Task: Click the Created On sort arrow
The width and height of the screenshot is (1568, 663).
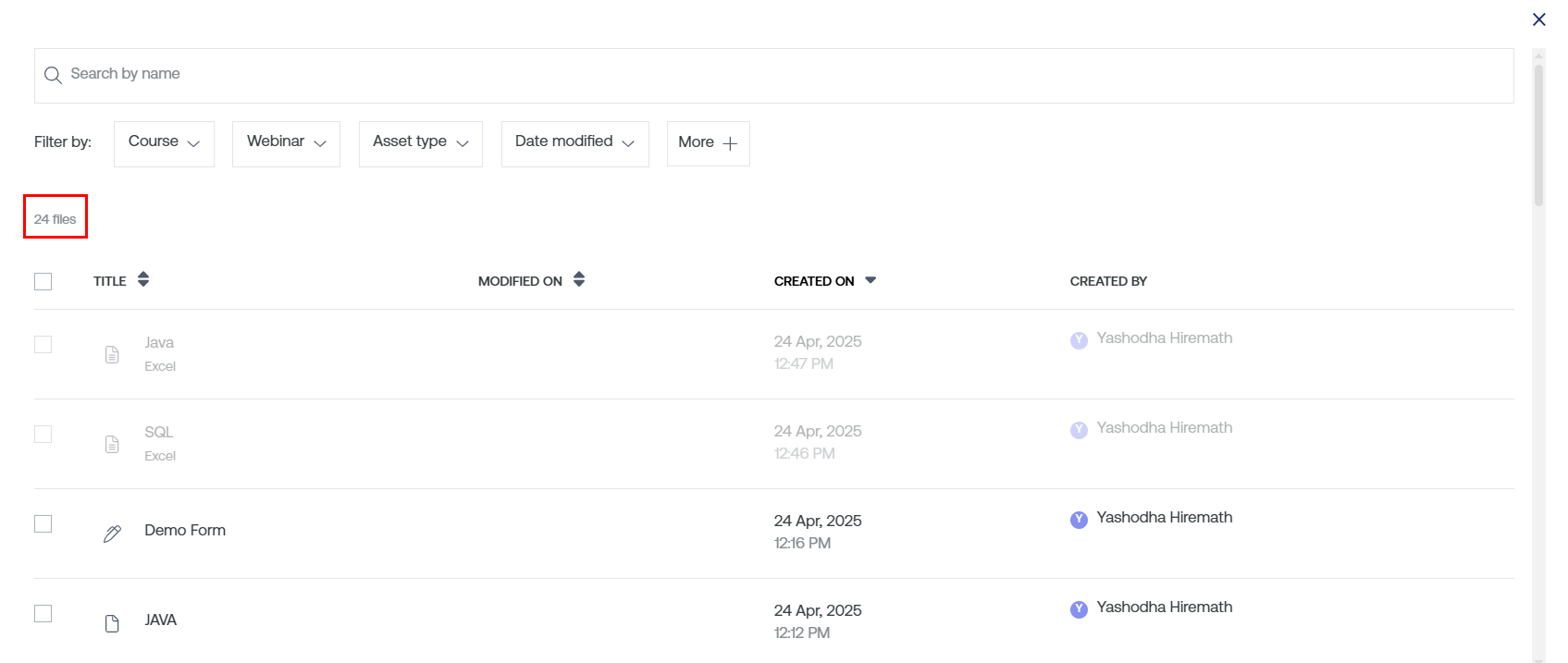Action: [x=870, y=280]
